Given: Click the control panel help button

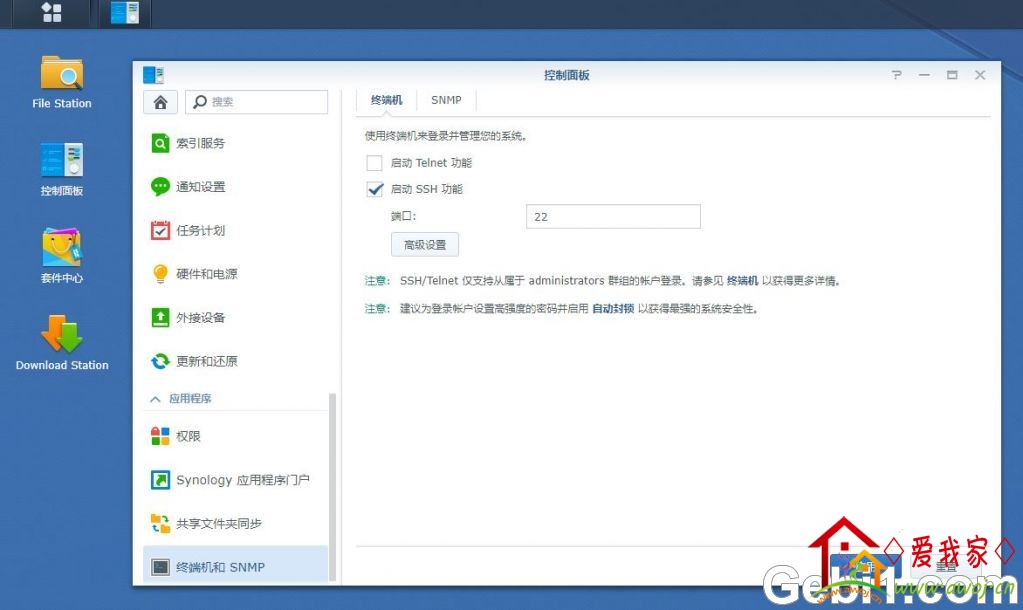Looking at the screenshot, I should (x=896, y=75).
